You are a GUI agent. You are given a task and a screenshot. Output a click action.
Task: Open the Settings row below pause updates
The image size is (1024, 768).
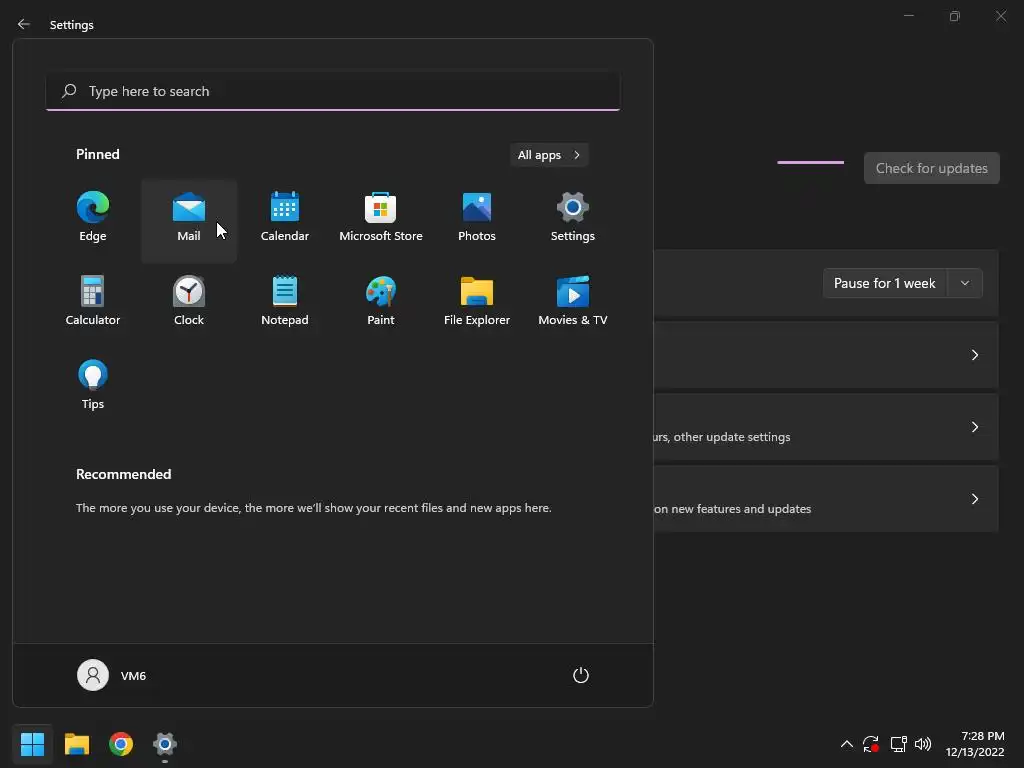click(x=825, y=355)
